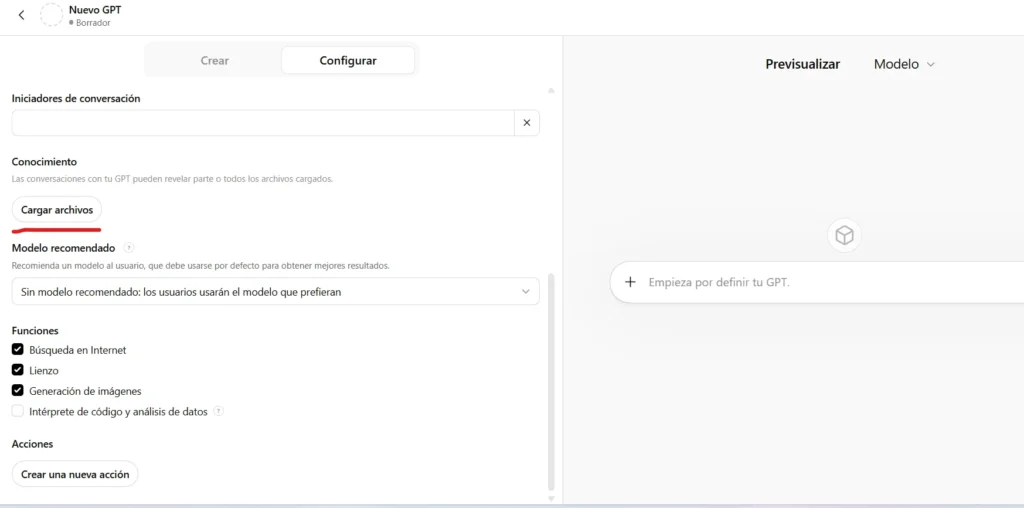Expand the recommended model combo box
The image size is (1024, 508).
(275, 291)
